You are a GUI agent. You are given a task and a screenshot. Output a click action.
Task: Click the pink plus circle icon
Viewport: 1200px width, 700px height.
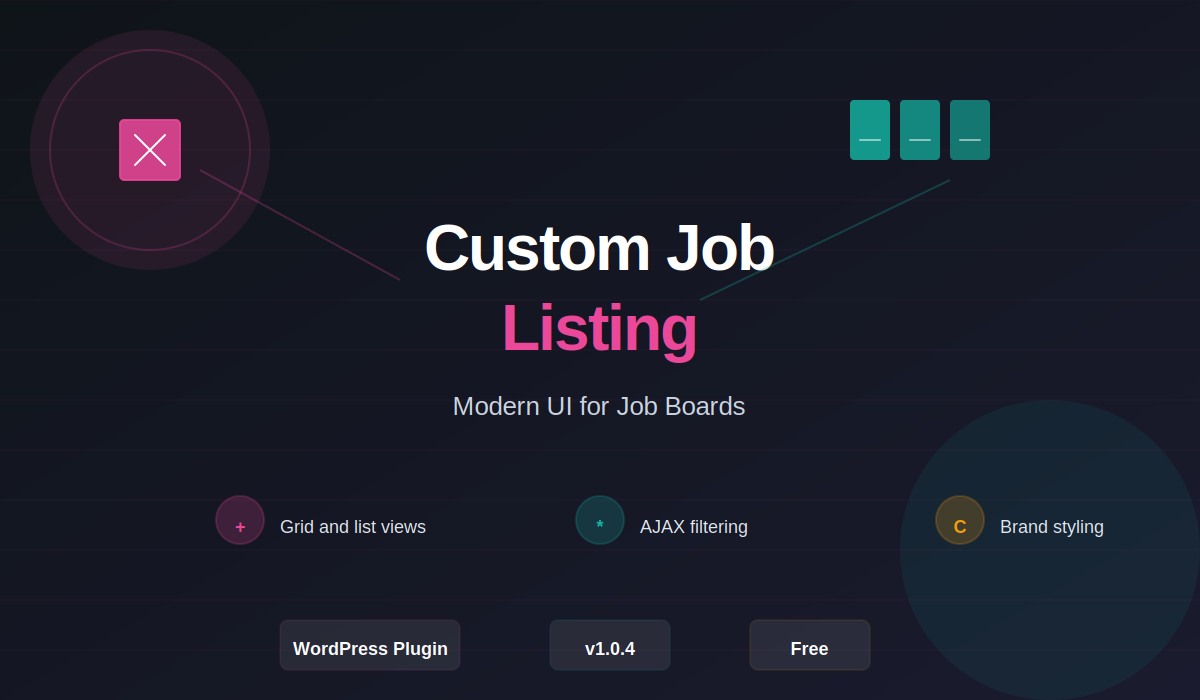[x=240, y=520]
